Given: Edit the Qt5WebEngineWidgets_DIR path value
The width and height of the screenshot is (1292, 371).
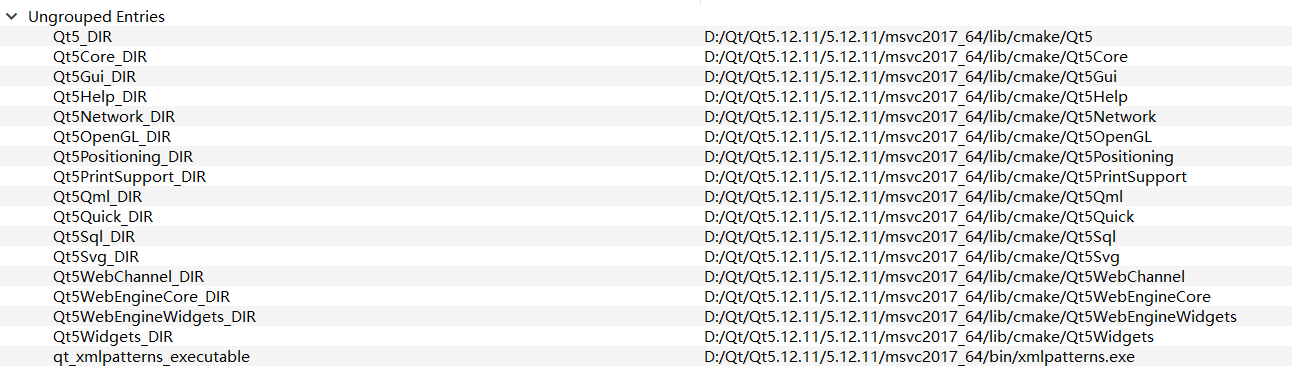Looking at the screenshot, I should [x=970, y=317].
